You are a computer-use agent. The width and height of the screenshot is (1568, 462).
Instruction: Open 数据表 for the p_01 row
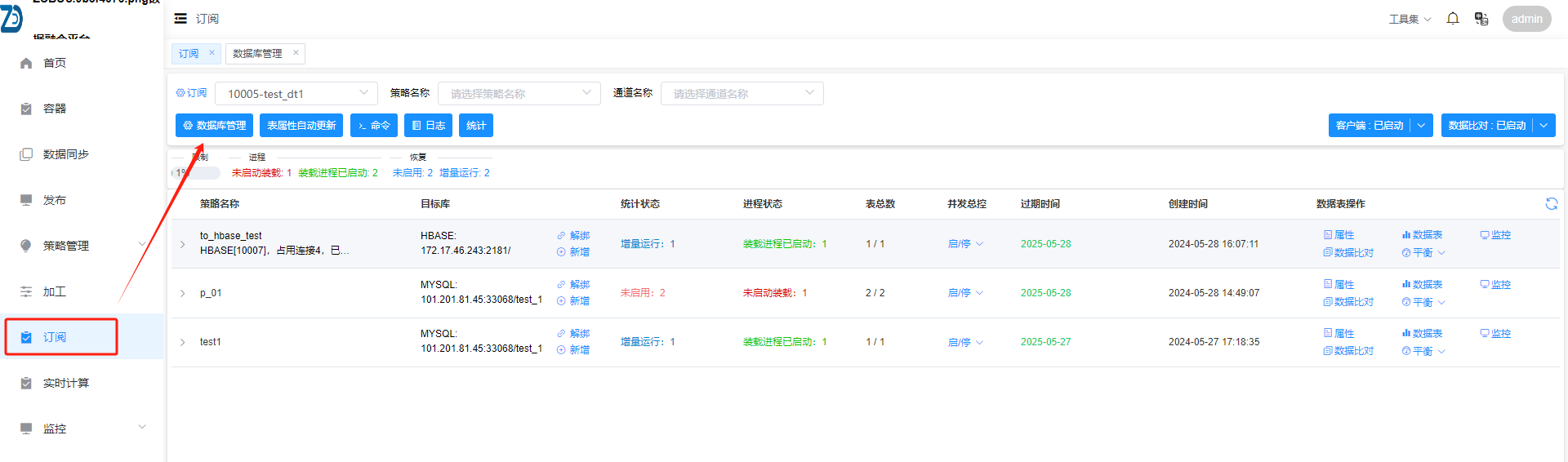[1422, 284]
